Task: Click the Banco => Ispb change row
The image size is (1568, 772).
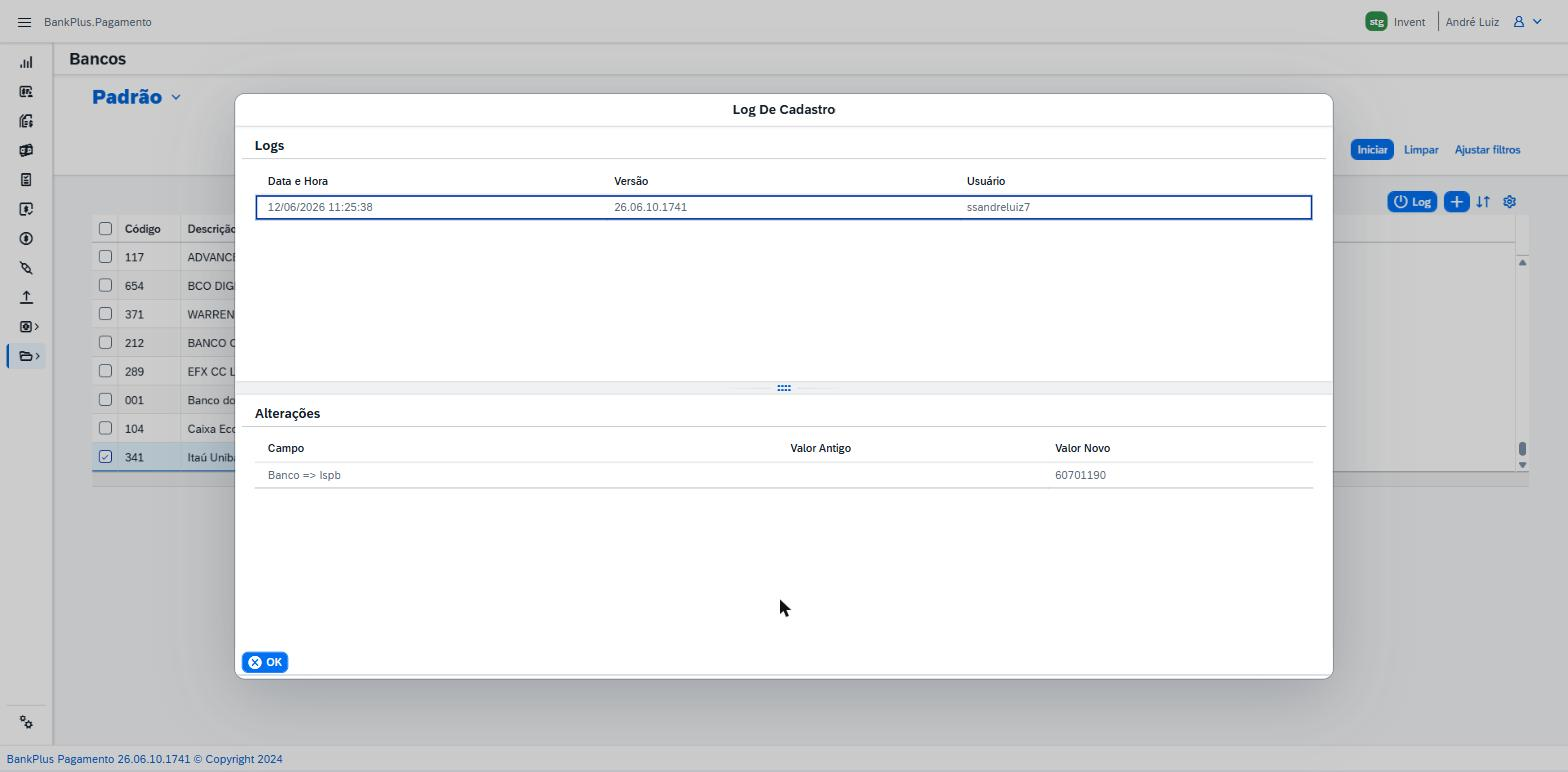Action: click(784, 475)
